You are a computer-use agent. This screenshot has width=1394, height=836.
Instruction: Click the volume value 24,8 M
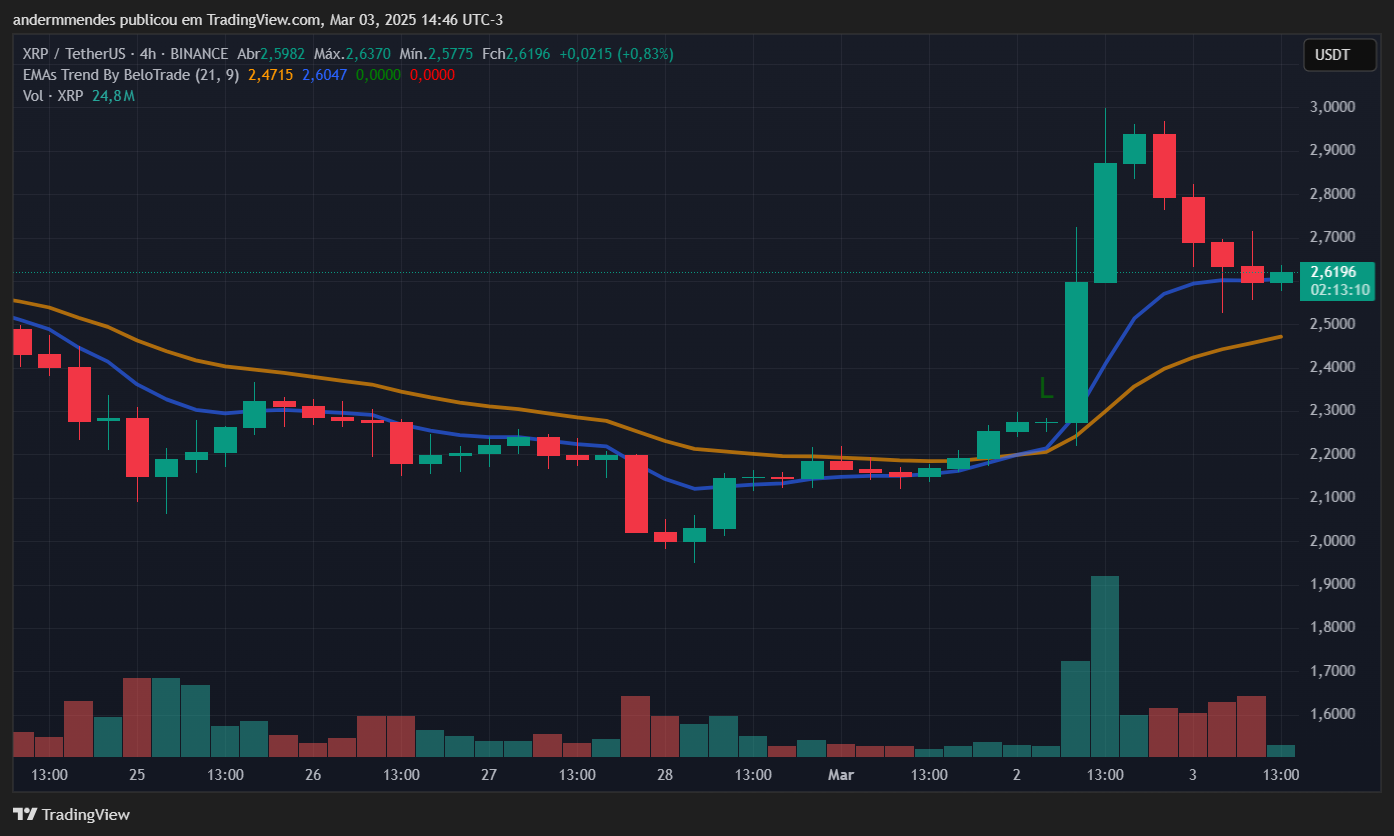click(113, 96)
